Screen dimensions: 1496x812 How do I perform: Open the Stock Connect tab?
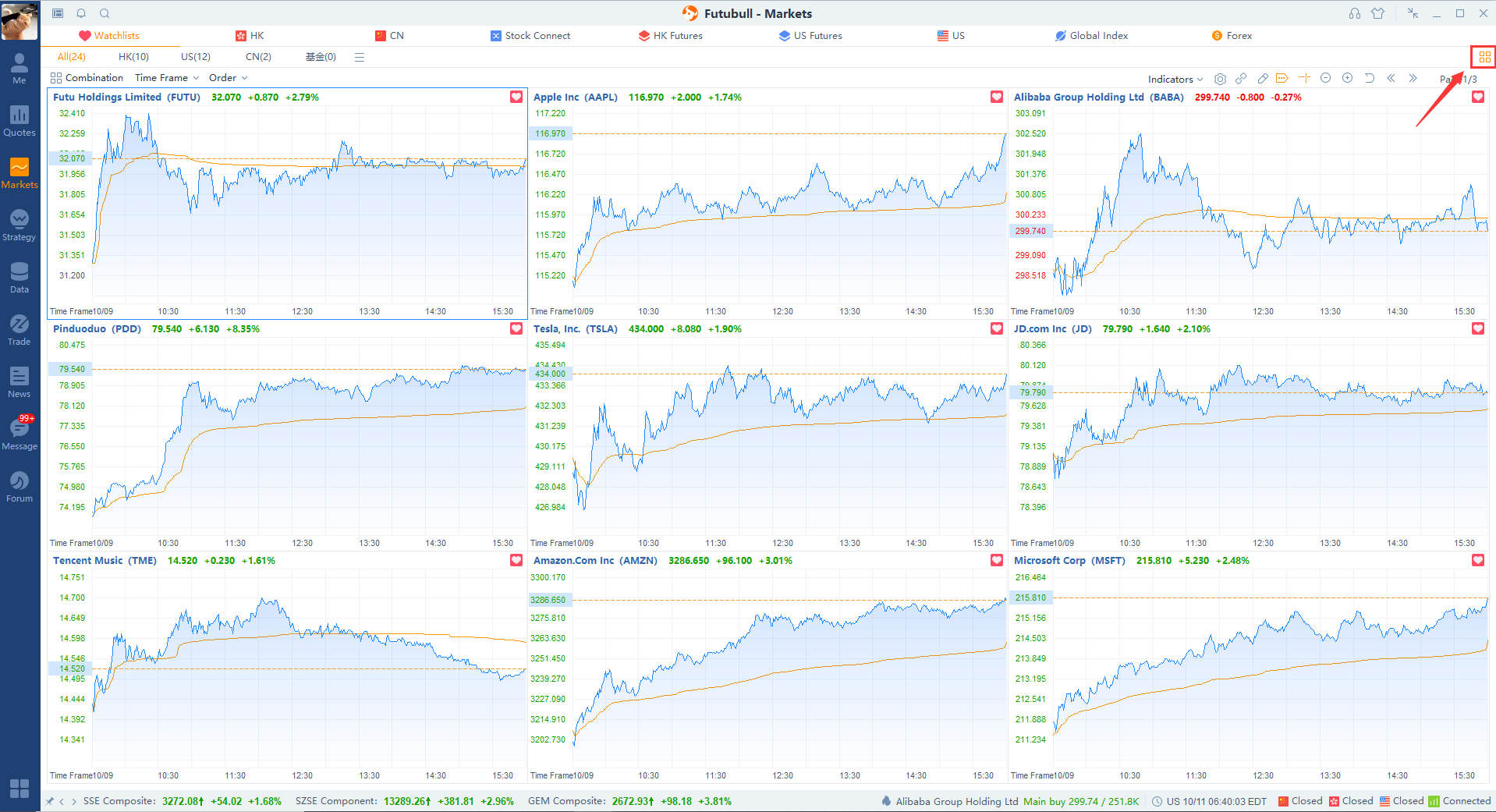pos(530,36)
